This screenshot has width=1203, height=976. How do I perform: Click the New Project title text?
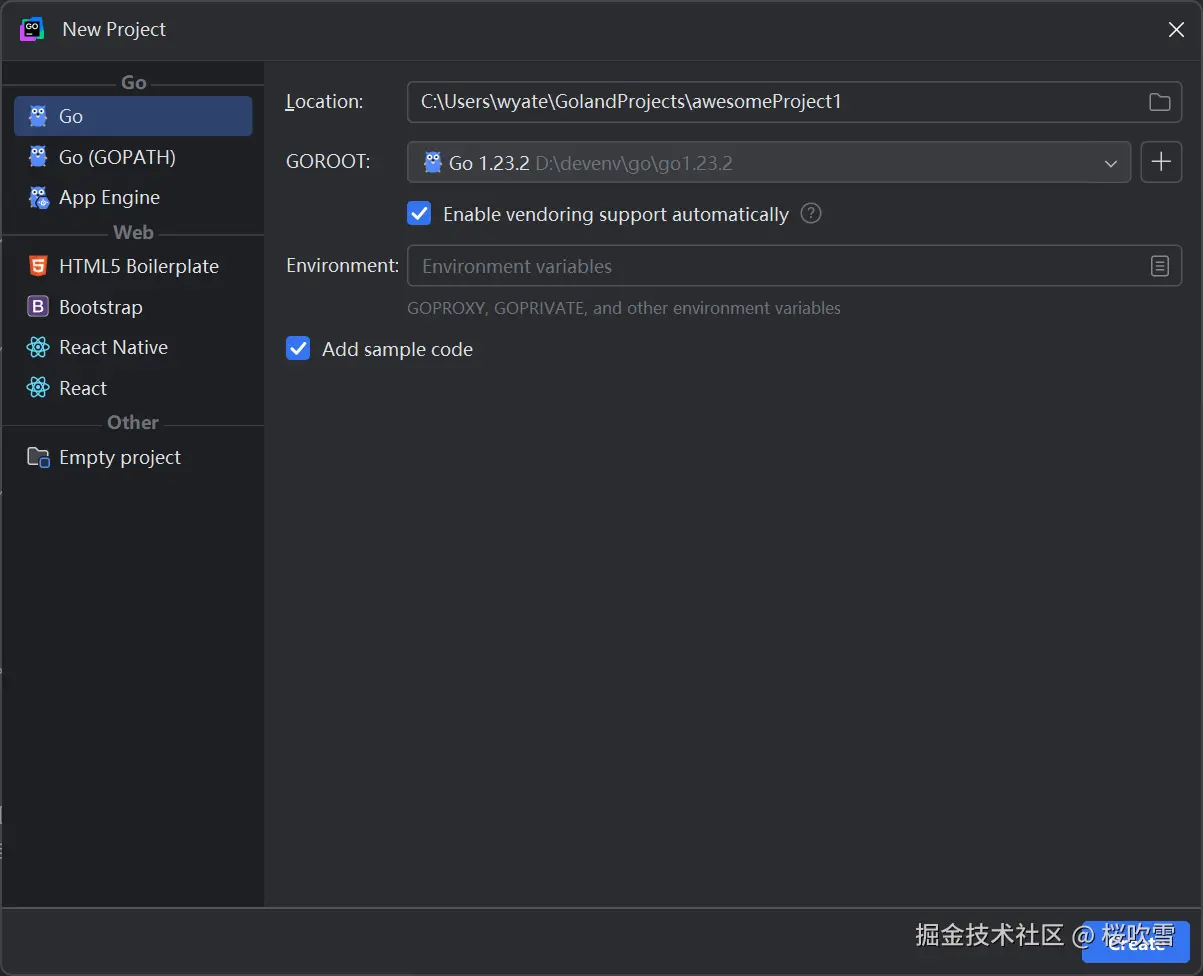coord(114,29)
